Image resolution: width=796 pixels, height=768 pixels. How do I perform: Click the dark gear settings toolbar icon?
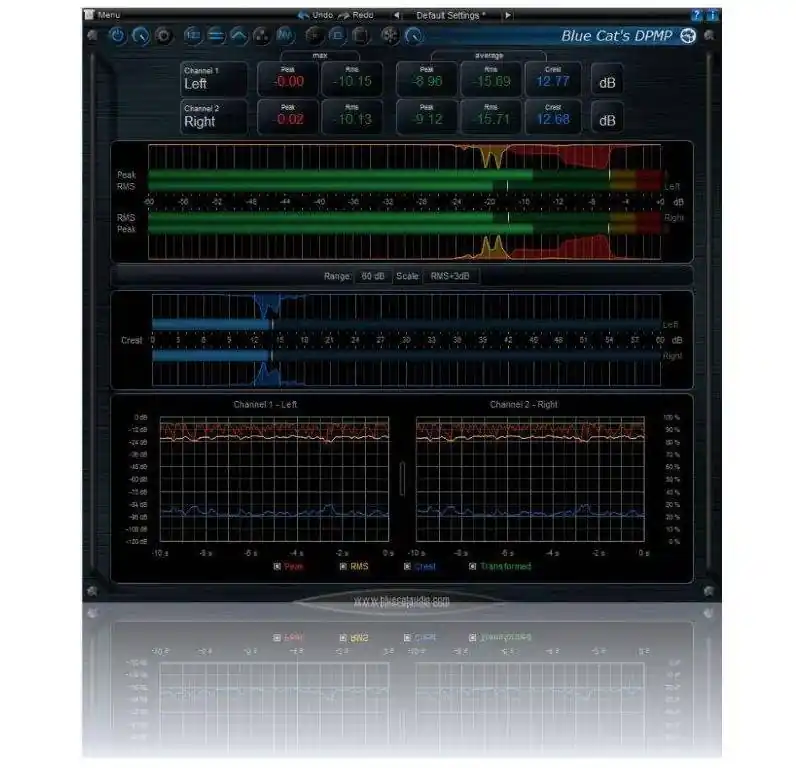163,36
